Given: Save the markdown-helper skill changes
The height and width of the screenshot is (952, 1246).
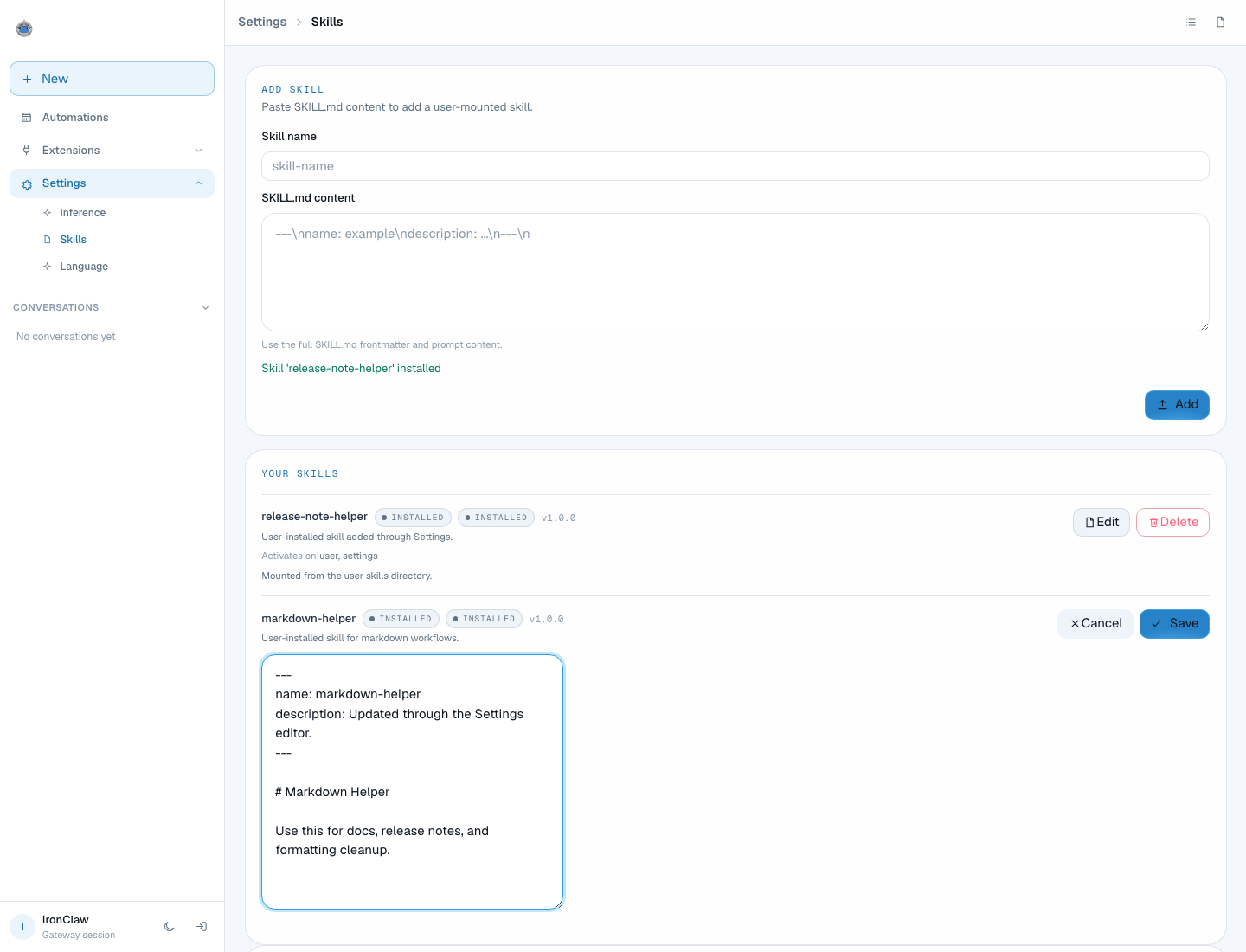Looking at the screenshot, I should pos(1174,624).
